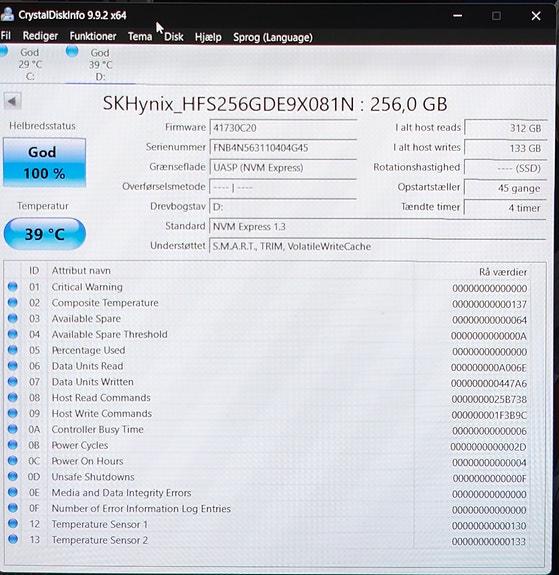Click the status dot for Power On Hours

point(12,460)
